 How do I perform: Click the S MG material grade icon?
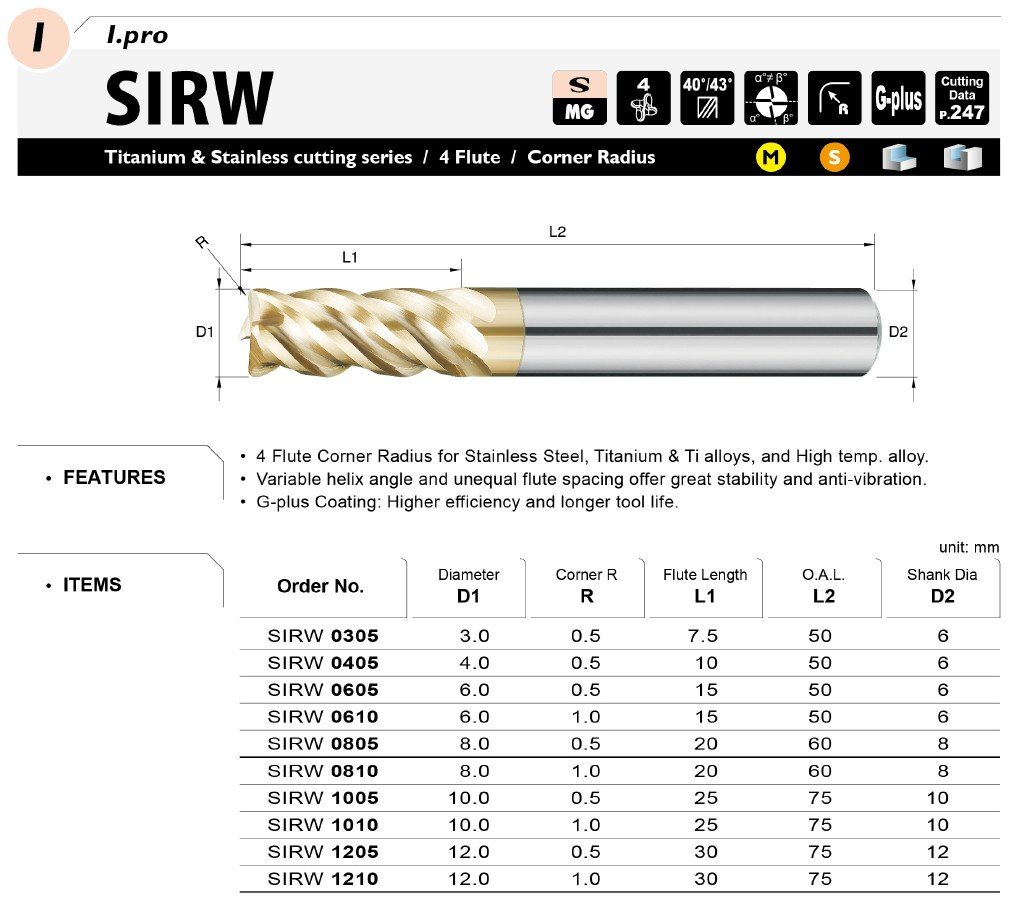click(579, 98)
